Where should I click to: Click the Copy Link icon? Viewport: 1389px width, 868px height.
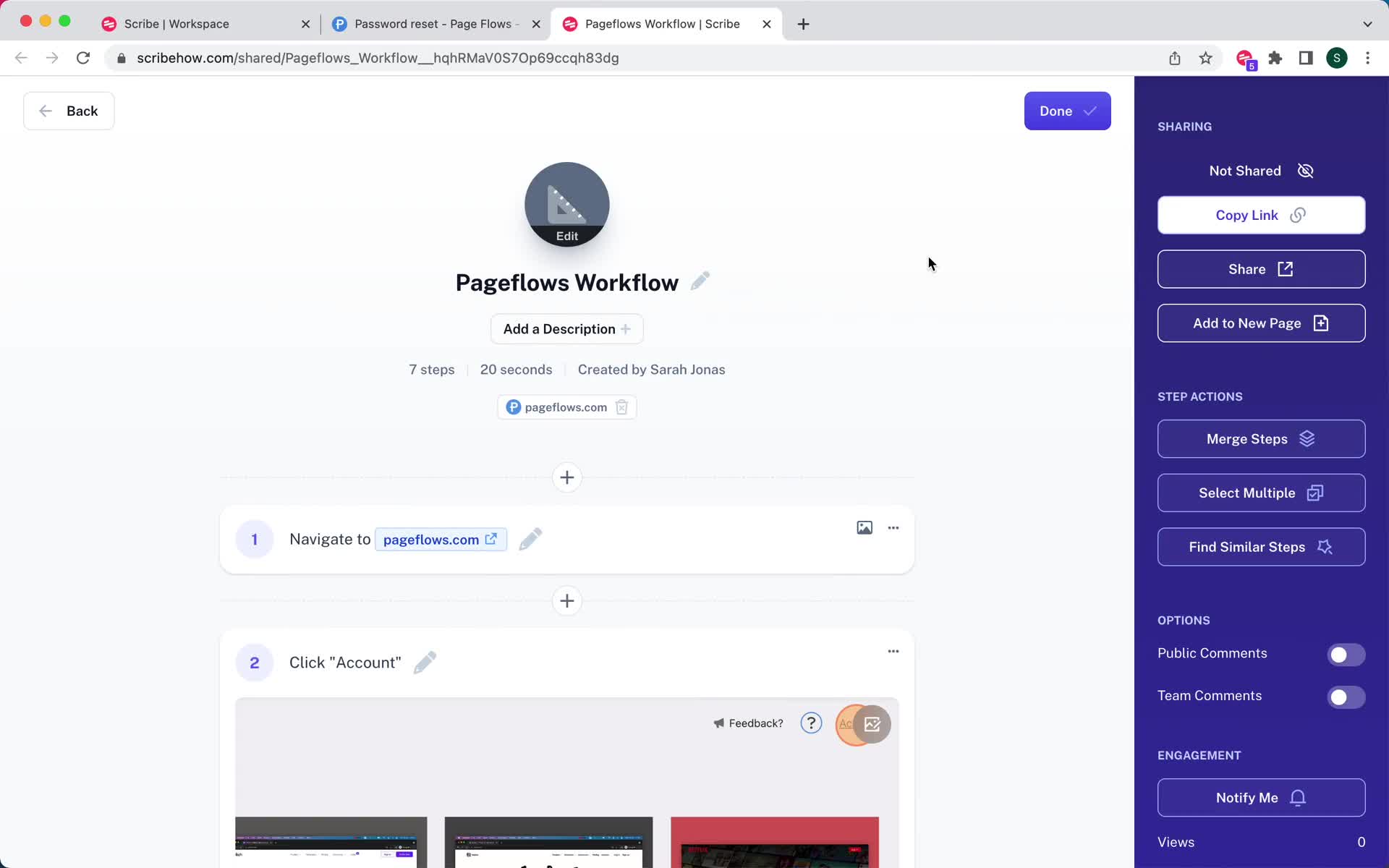[x=1299, y=214]
